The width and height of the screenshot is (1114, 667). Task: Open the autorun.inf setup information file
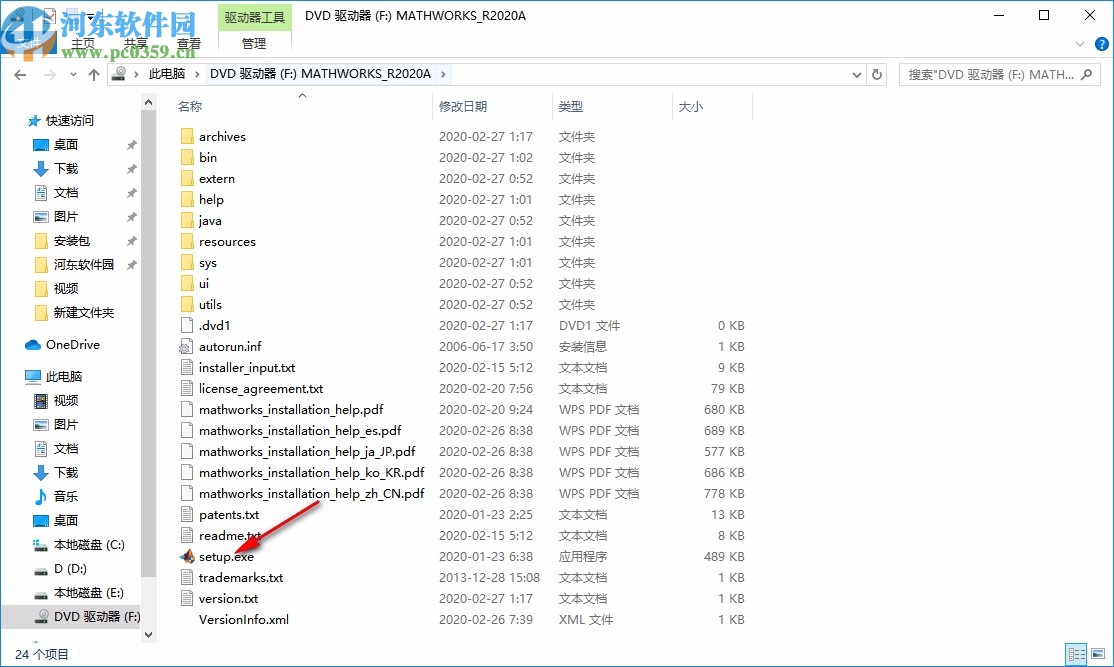(232, 345)
